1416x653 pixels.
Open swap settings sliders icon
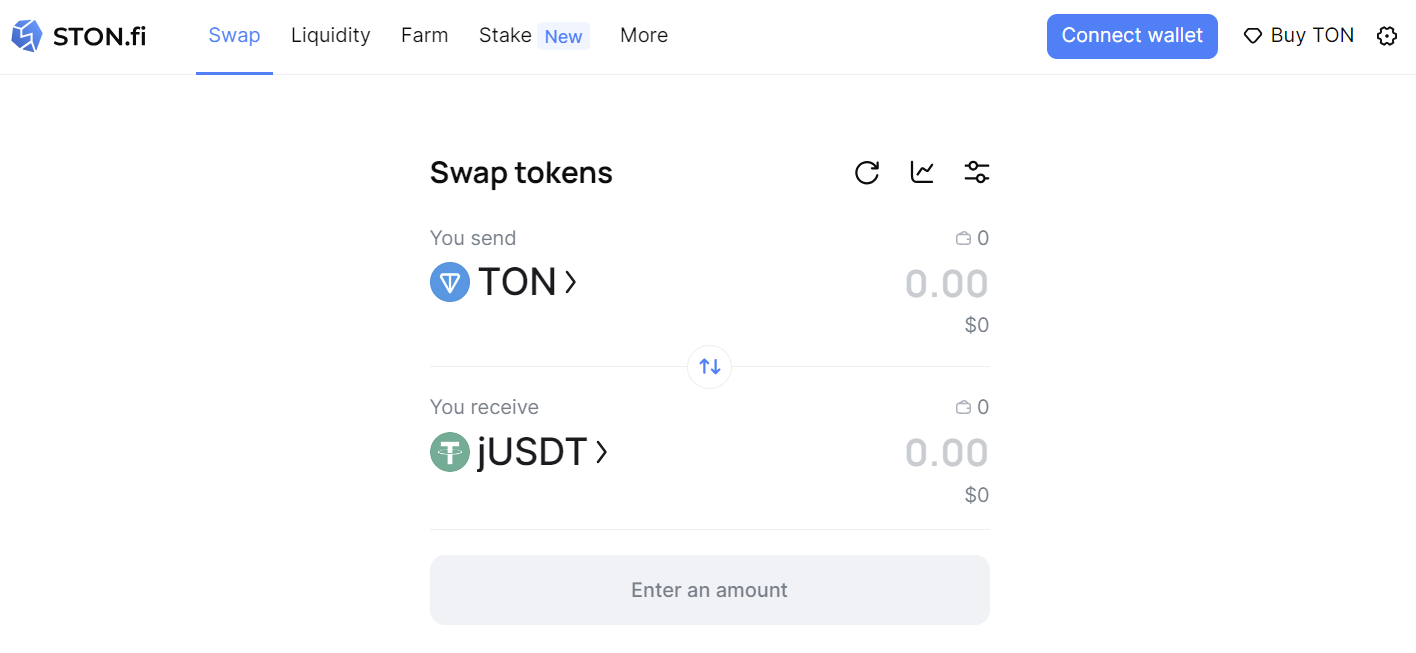(x=976, y=173)
